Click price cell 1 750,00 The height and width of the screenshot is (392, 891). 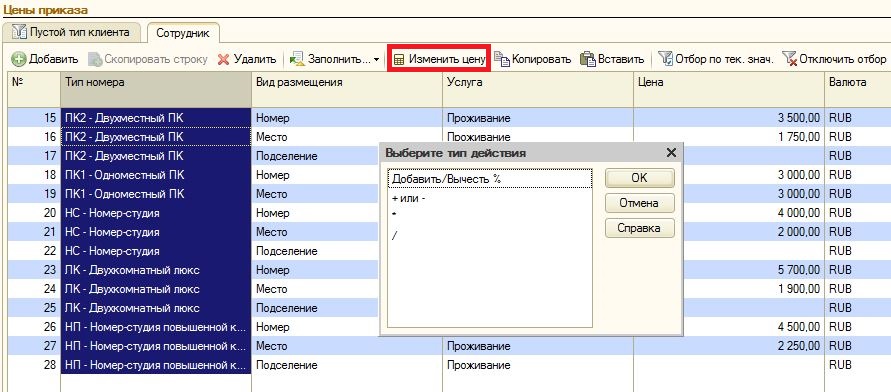click(728, 137)
